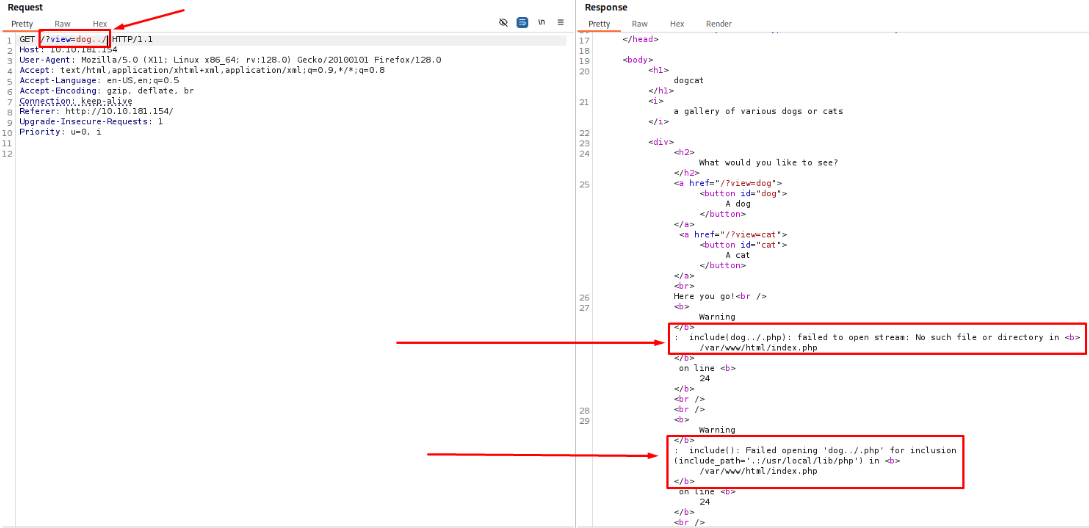The width and height of the screenshot is (1089, 528).
Task: Click the 'Failed opening dog../.php' warning line
Action: coord(815,450)
